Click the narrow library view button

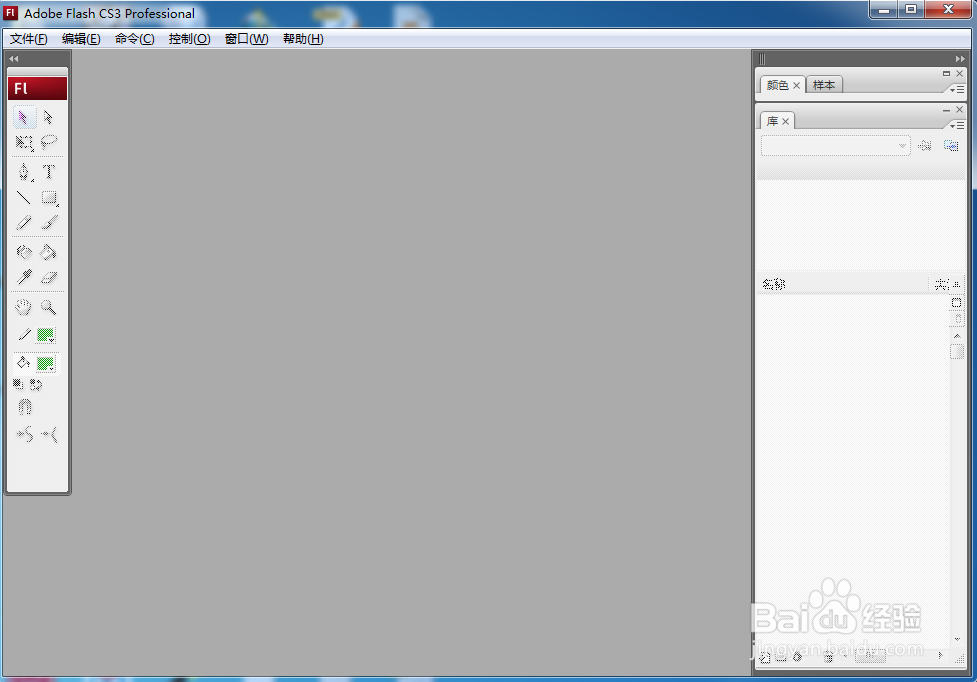(958, 319)
